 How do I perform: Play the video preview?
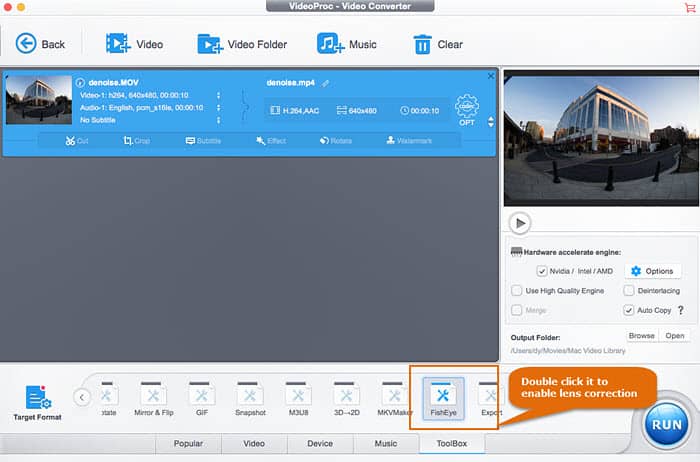(520, 223)
